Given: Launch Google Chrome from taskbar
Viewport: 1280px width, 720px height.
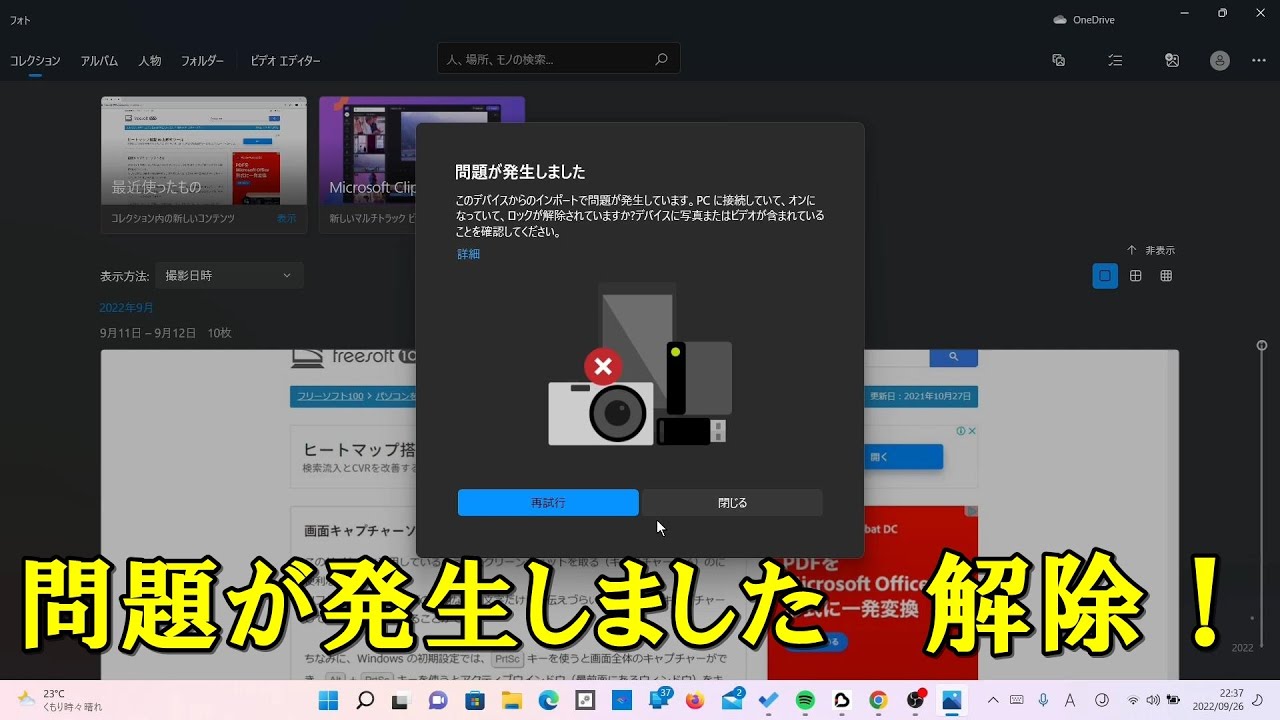Looking at the screenshot, I should pyautogui.click(x=878, y=700).
